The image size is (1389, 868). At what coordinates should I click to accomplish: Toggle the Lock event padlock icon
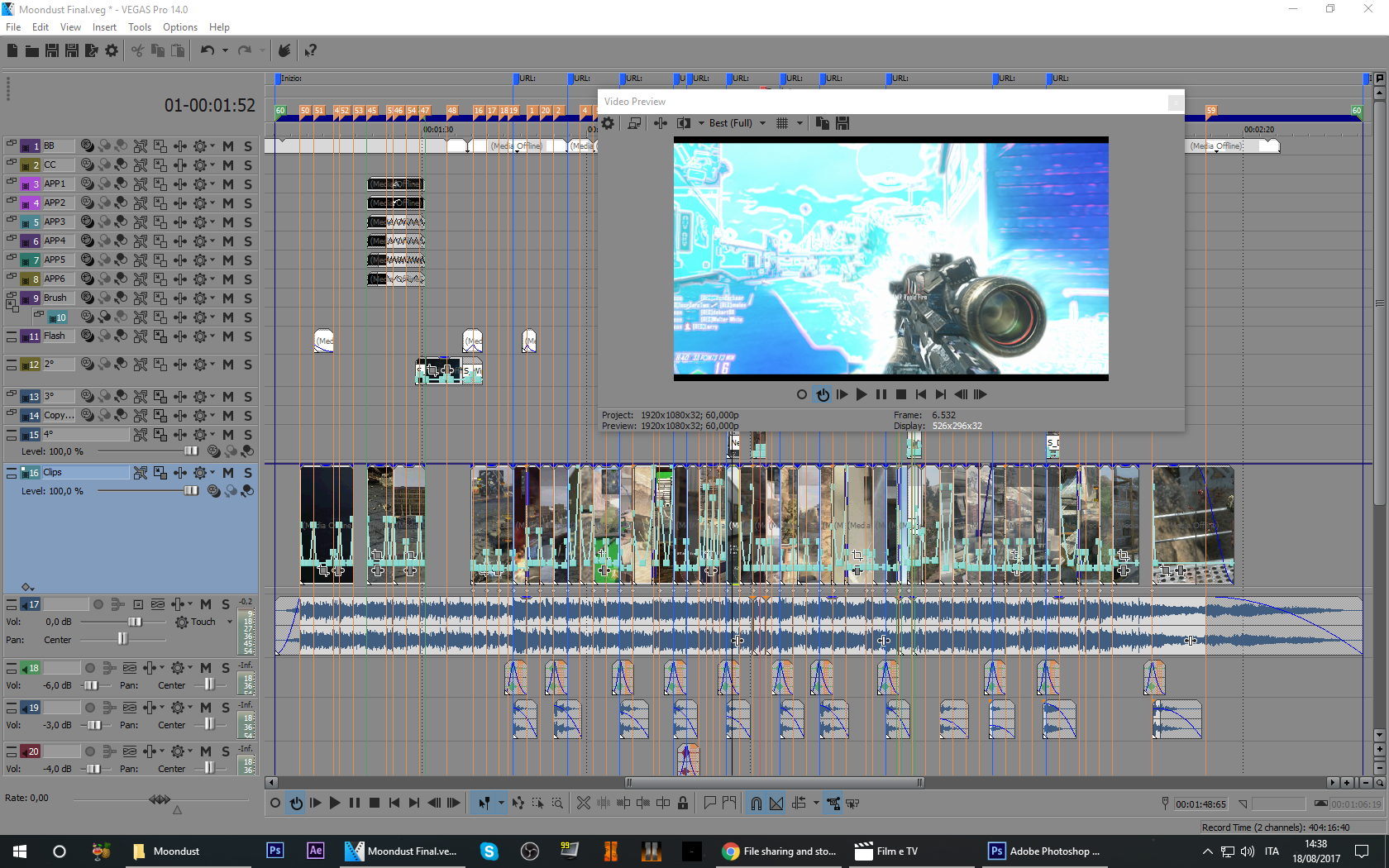683,803
